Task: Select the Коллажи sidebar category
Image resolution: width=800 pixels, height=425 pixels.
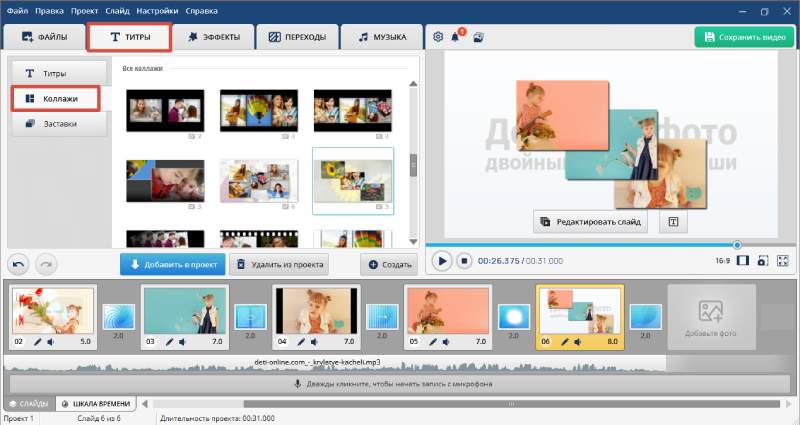Action: 56,98
